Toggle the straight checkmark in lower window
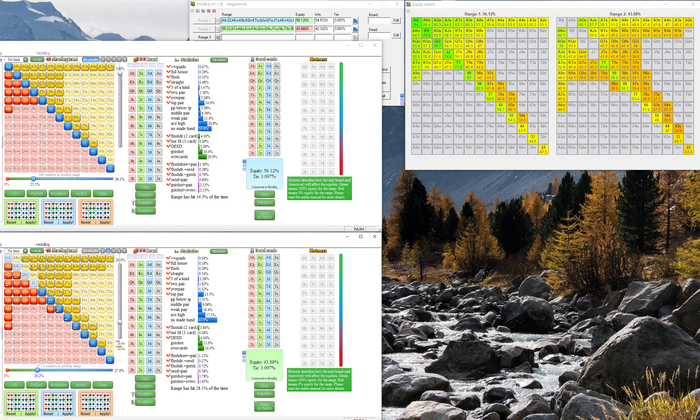The height and width of the screenshot is (420, 700). [168, 274]
